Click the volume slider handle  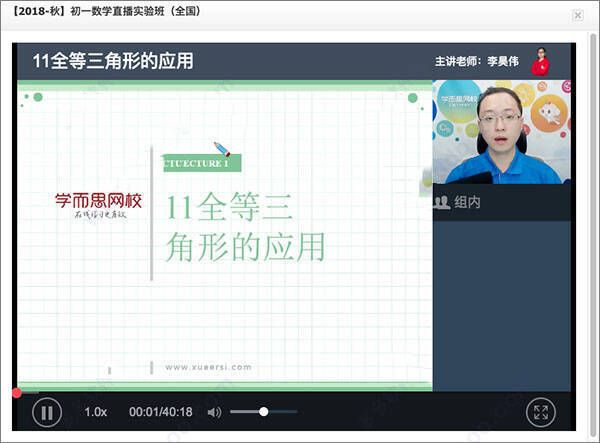click(x=263, y=412)
